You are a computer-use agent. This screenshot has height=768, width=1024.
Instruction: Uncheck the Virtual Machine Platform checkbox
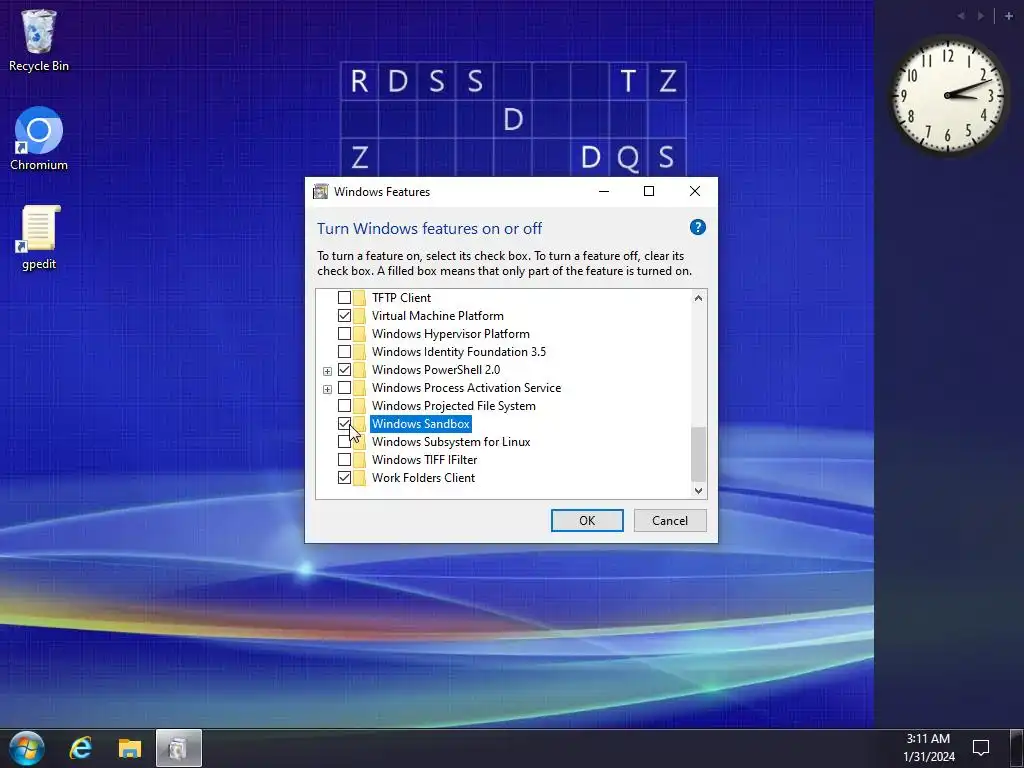pos(344,316)
